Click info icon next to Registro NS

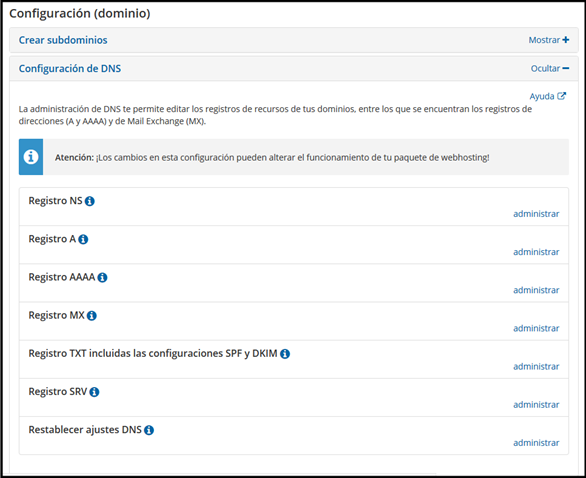click(x=90, y=201)
